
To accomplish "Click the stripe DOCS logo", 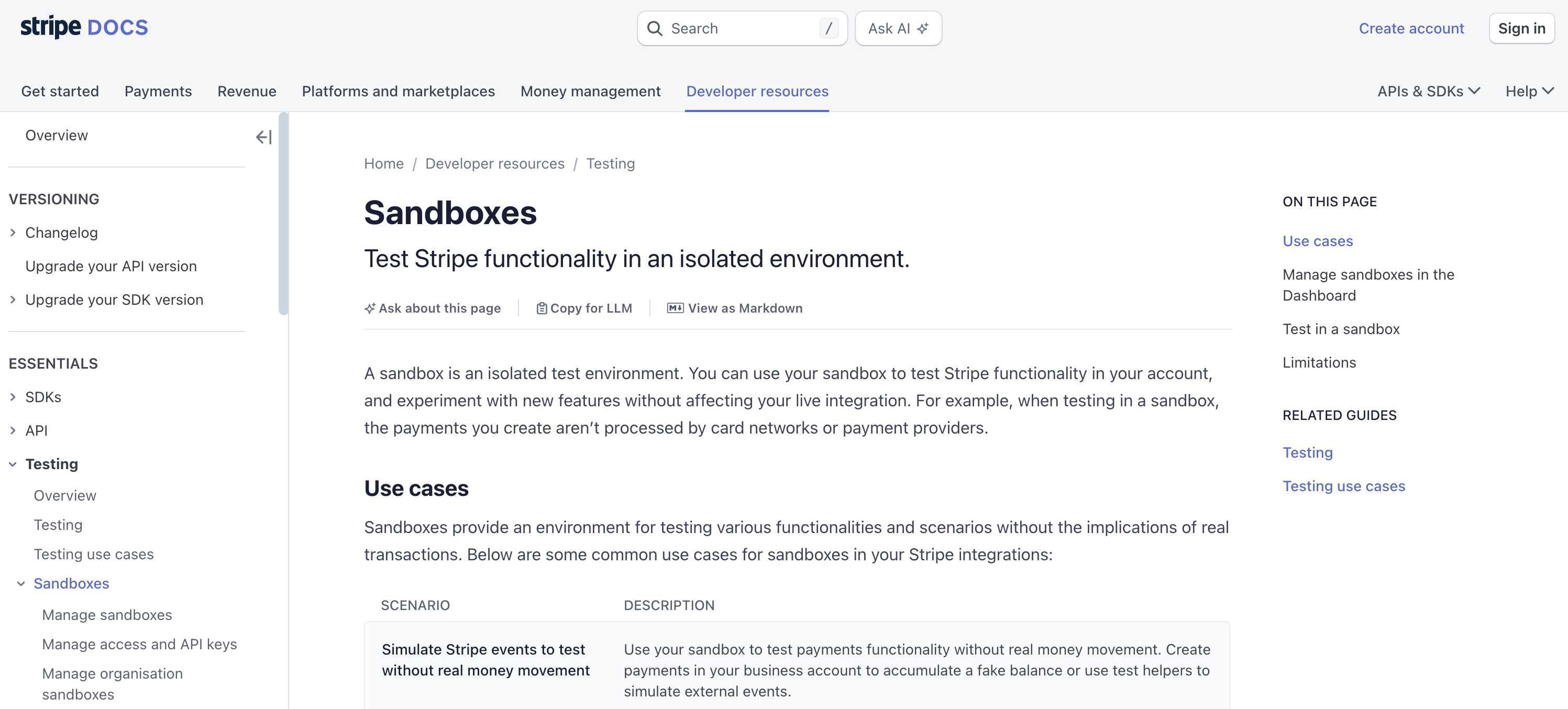I will (x=84, y=26).
